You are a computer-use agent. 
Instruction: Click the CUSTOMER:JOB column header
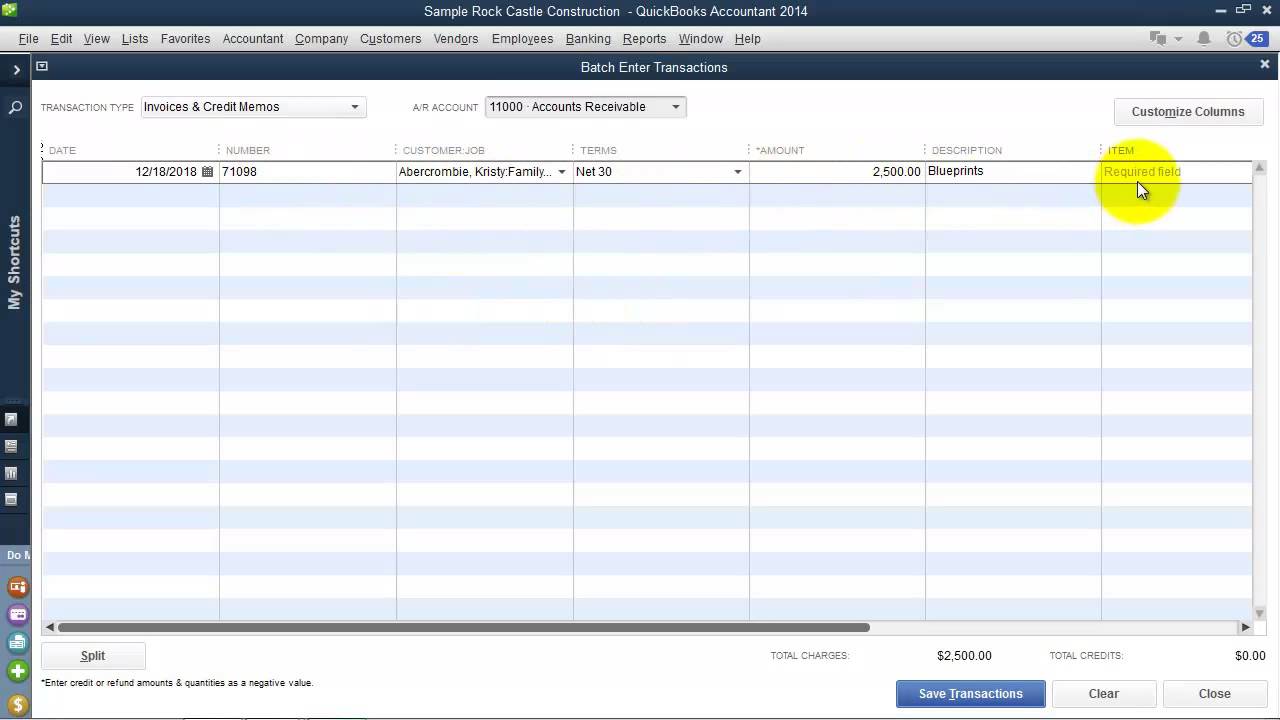[443, 150]
